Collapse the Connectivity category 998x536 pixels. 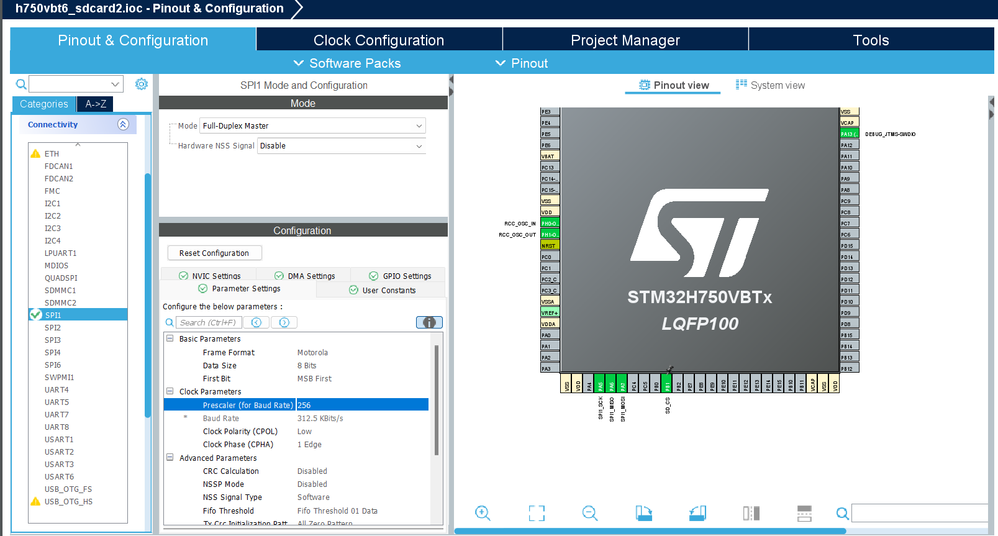(x=123, y=125)
